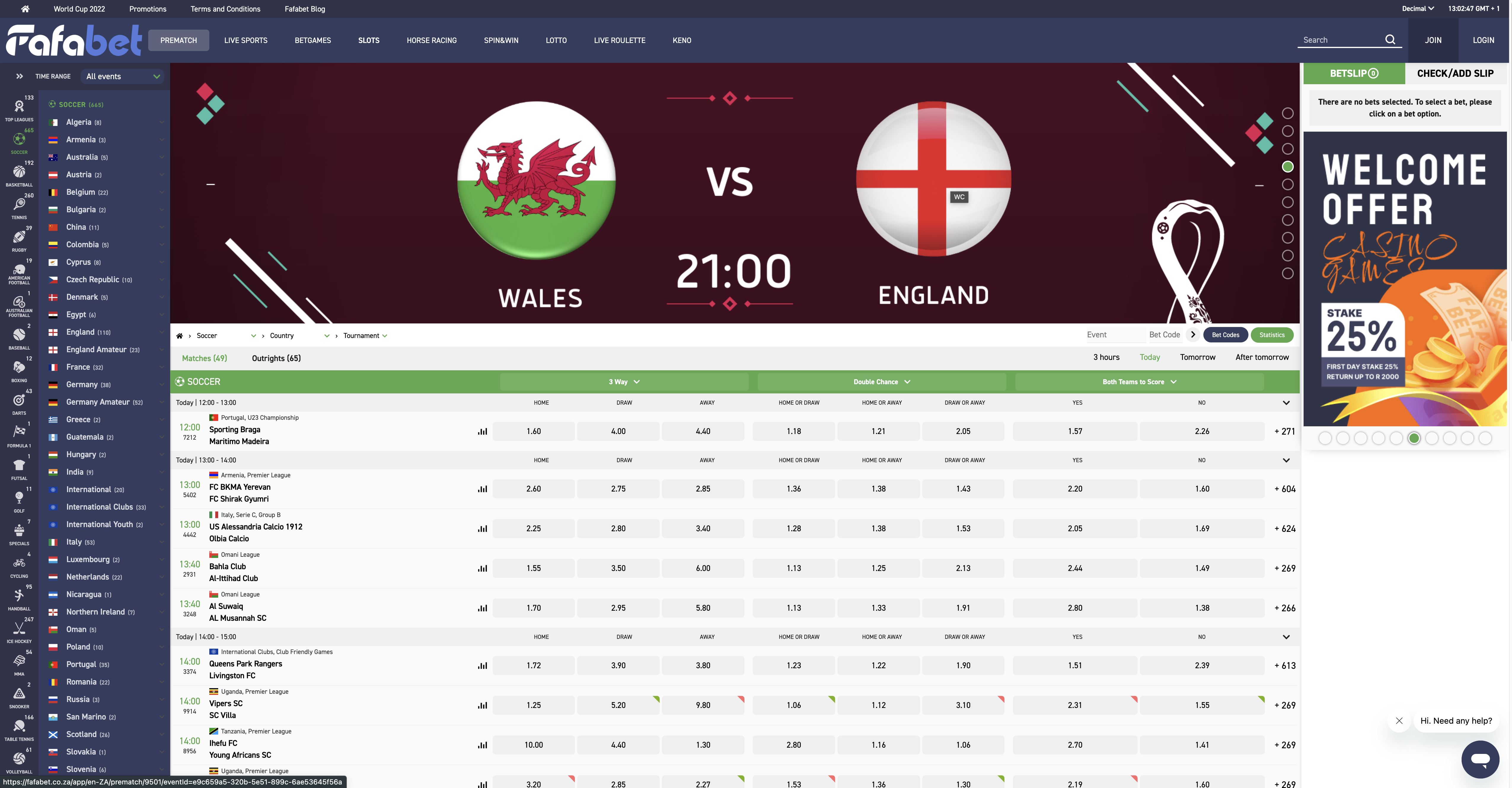Open the 3 Way market dropdown
The image size is (1512, 788).
click(624, 382)
